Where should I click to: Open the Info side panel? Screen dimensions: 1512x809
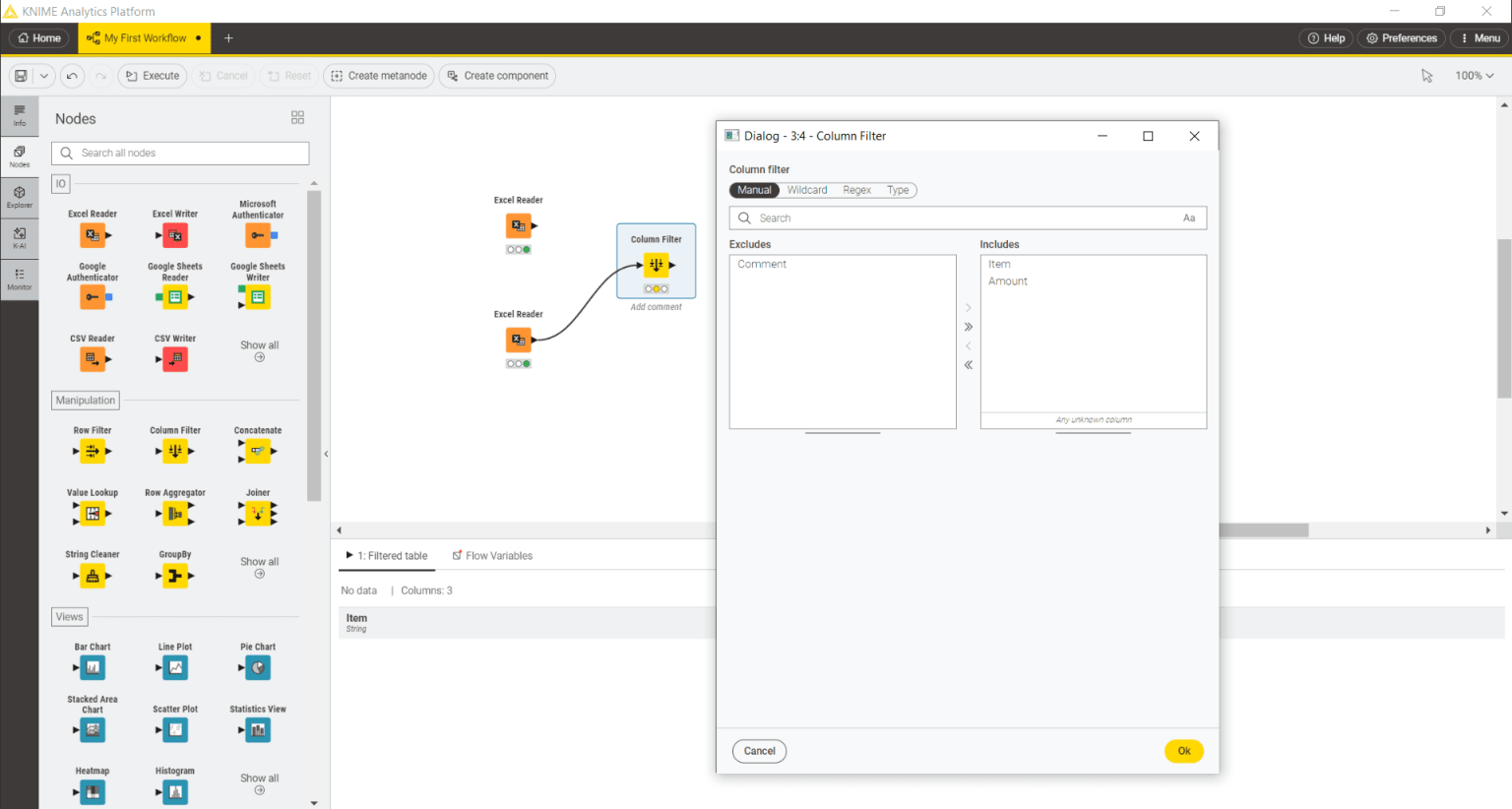point(20,115)
